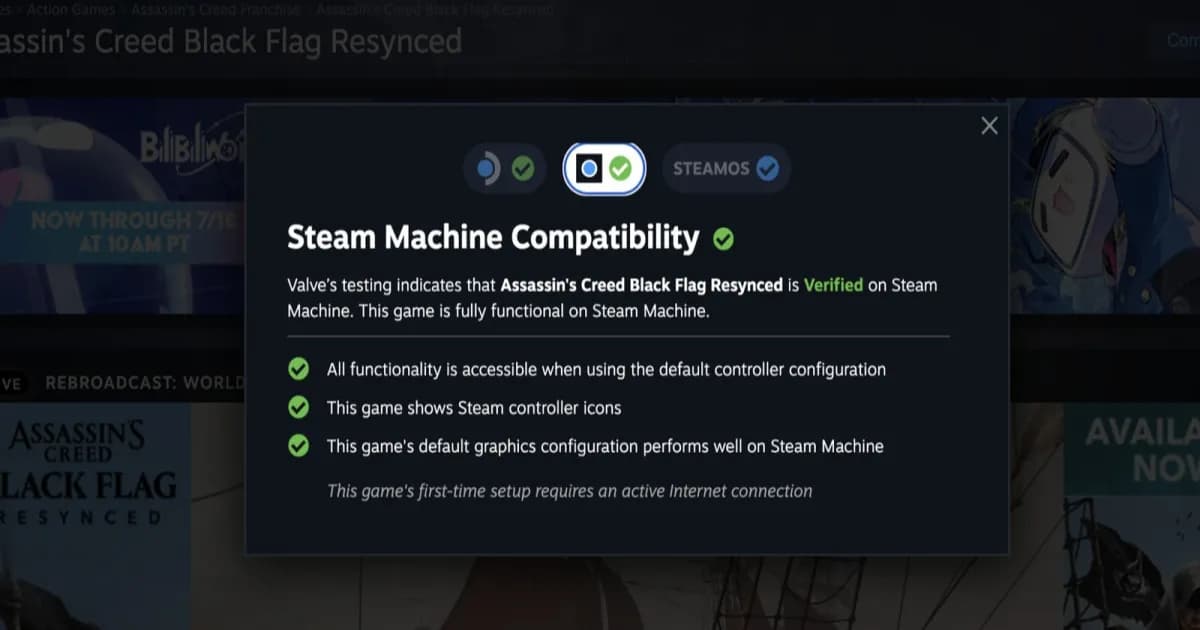1200x630 pixels.
Task: Click the Steam Machine Compatibility heading
Action: click(493, 238)
